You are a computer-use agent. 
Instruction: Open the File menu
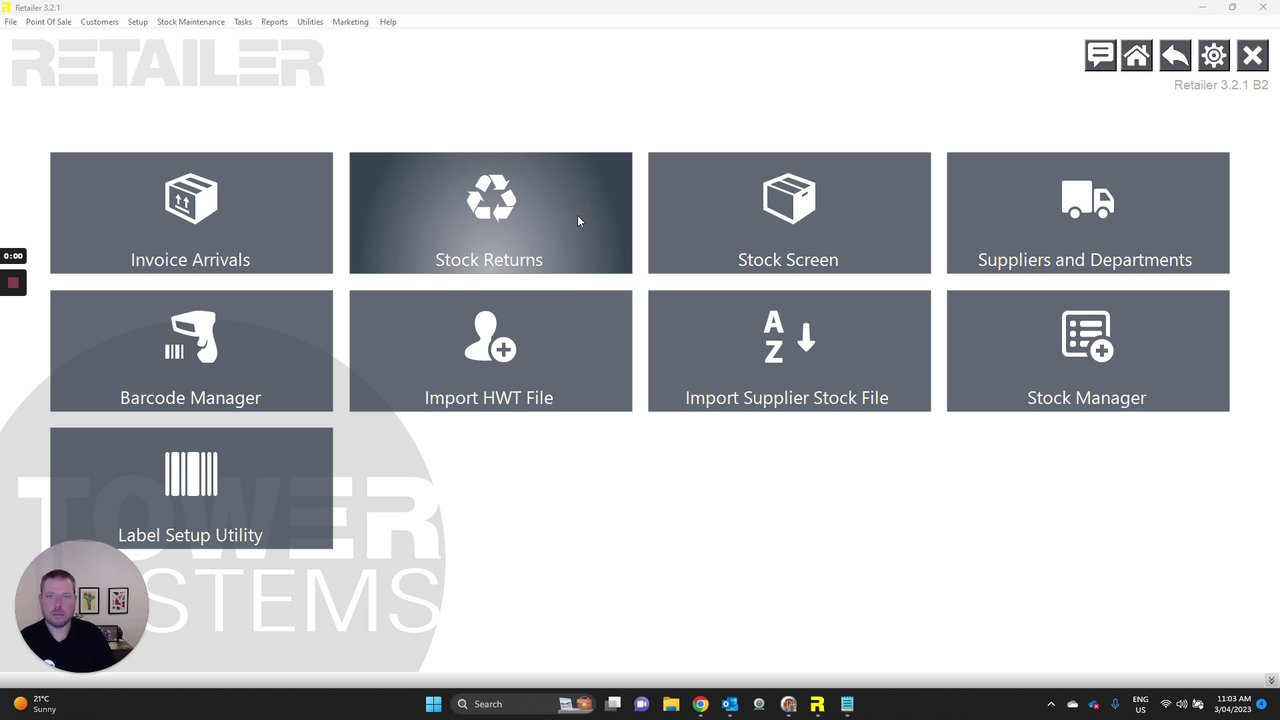coord(11,22)
